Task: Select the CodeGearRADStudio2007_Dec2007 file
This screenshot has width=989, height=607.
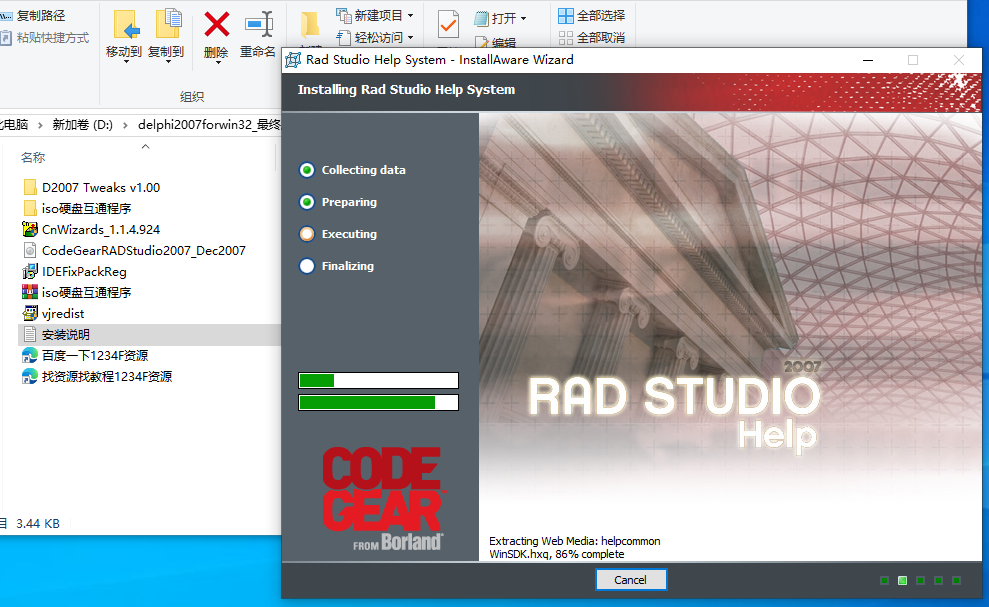Action: [x=144, y=250]
